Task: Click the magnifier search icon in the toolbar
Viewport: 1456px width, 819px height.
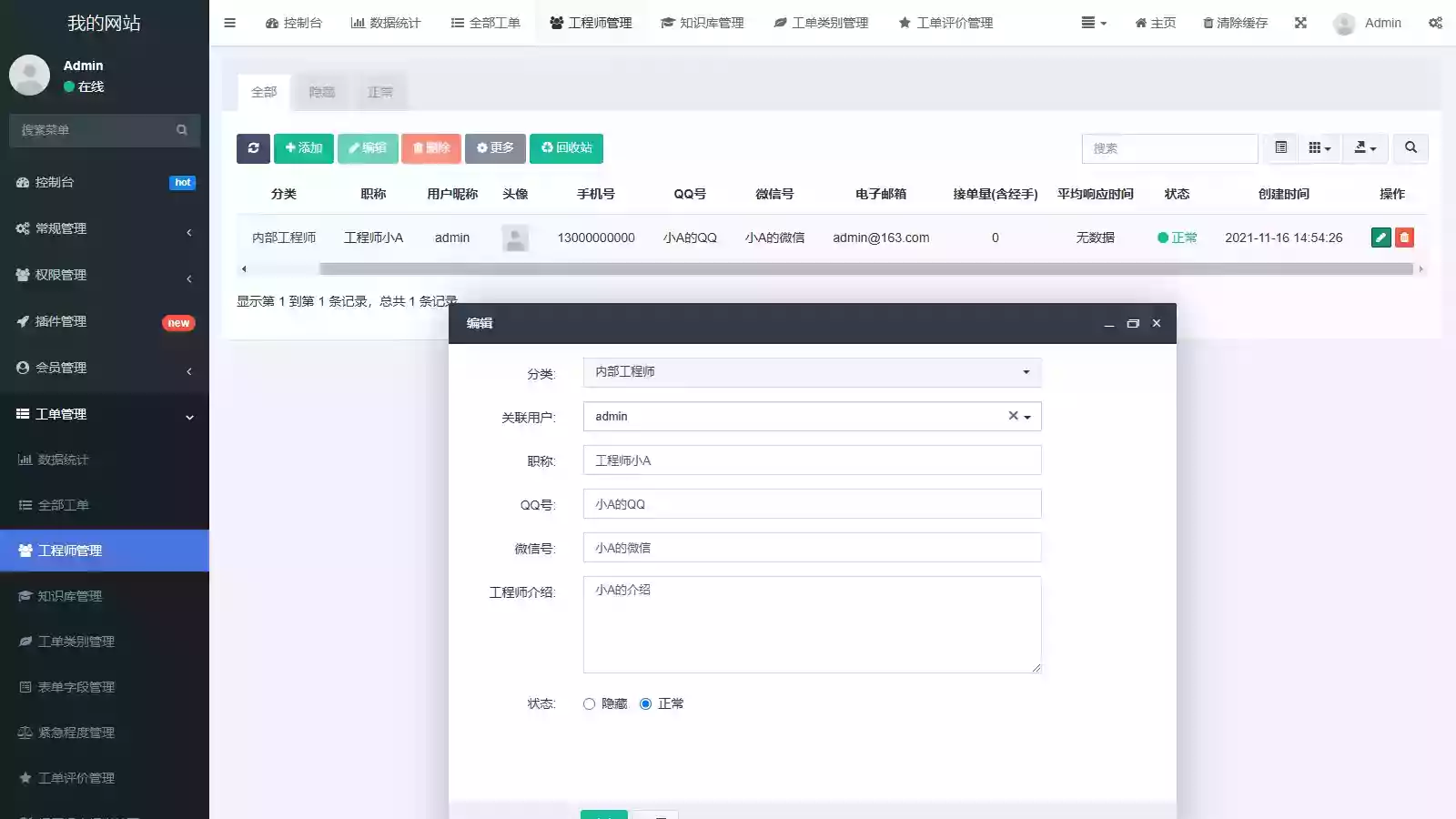Action: coord(1410,148)
